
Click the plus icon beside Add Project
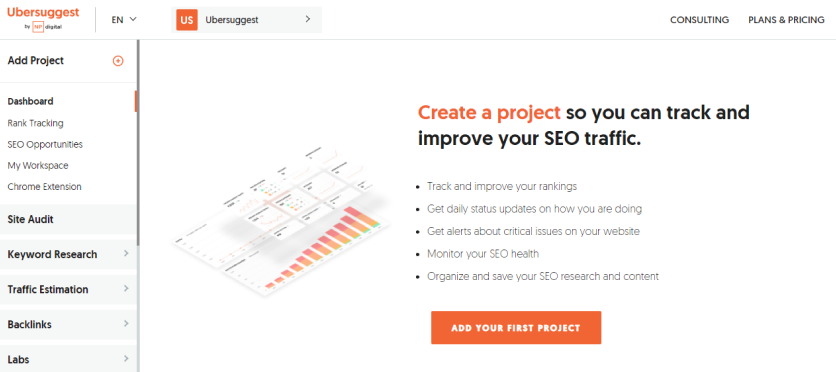pyautogui.click(x=118, y=61)
